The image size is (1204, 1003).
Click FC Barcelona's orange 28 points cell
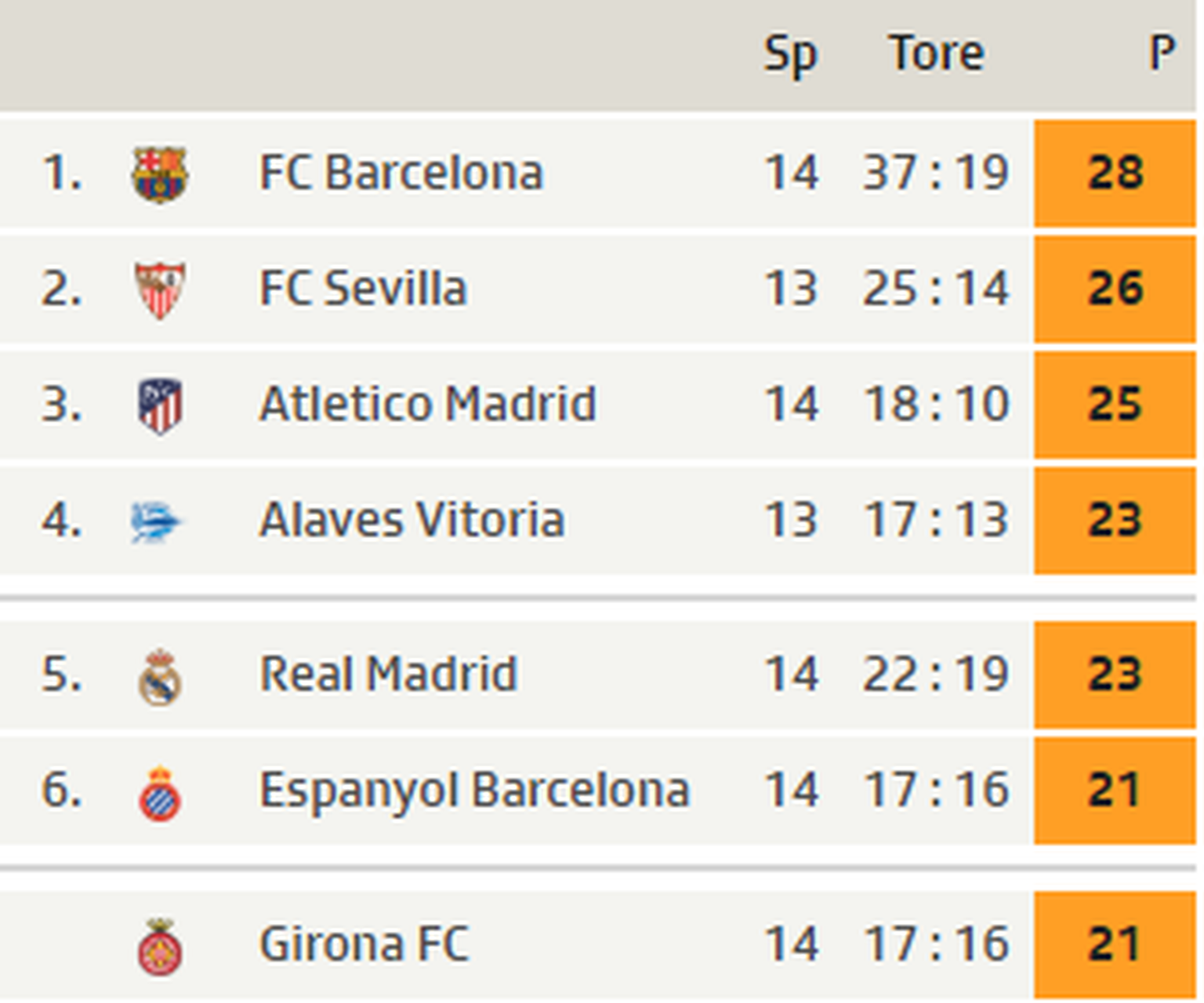(1115, 173)
